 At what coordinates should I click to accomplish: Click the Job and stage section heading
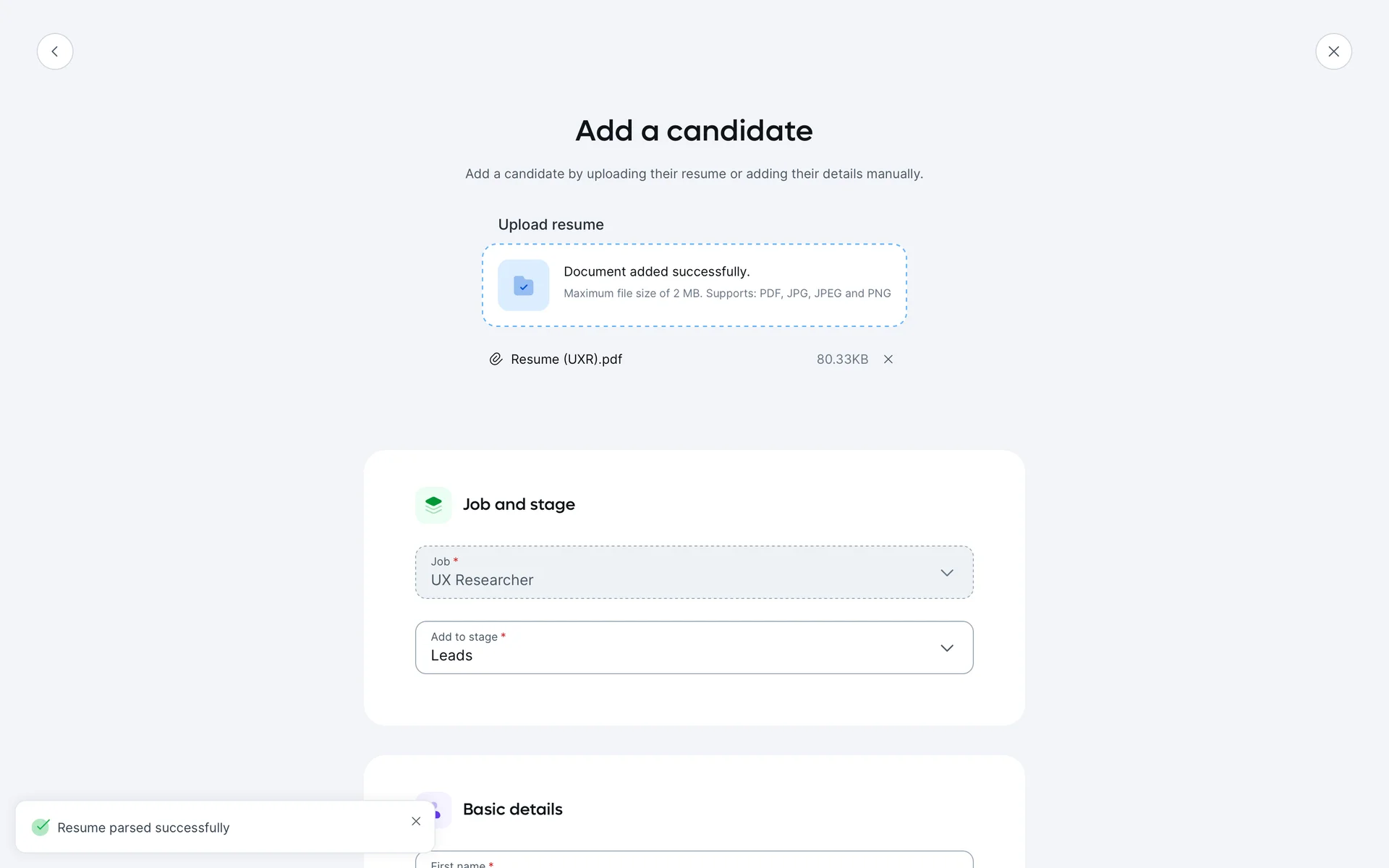519,504
